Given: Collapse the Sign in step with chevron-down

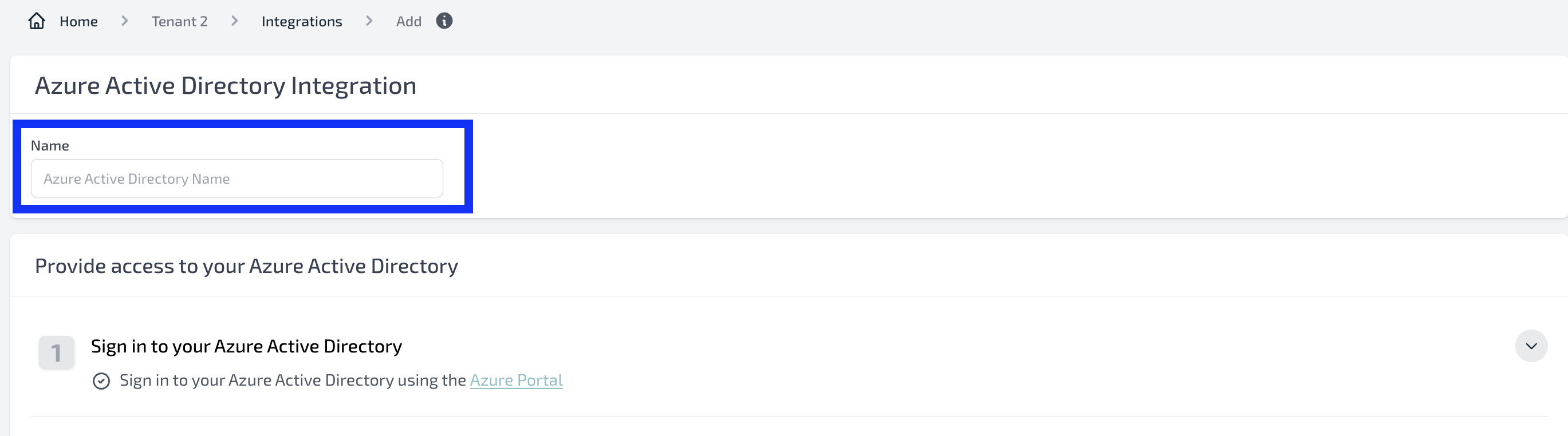Looking at the screenshot, I should tap(1531, 346).
